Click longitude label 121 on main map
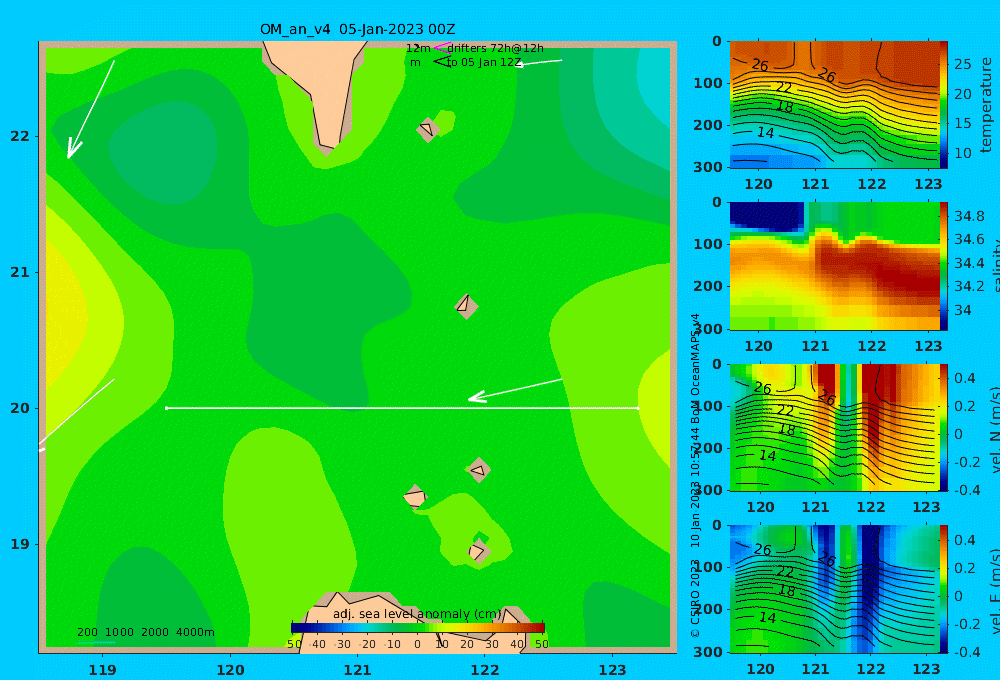This screenshot has width=1000, height=680. 357,670
